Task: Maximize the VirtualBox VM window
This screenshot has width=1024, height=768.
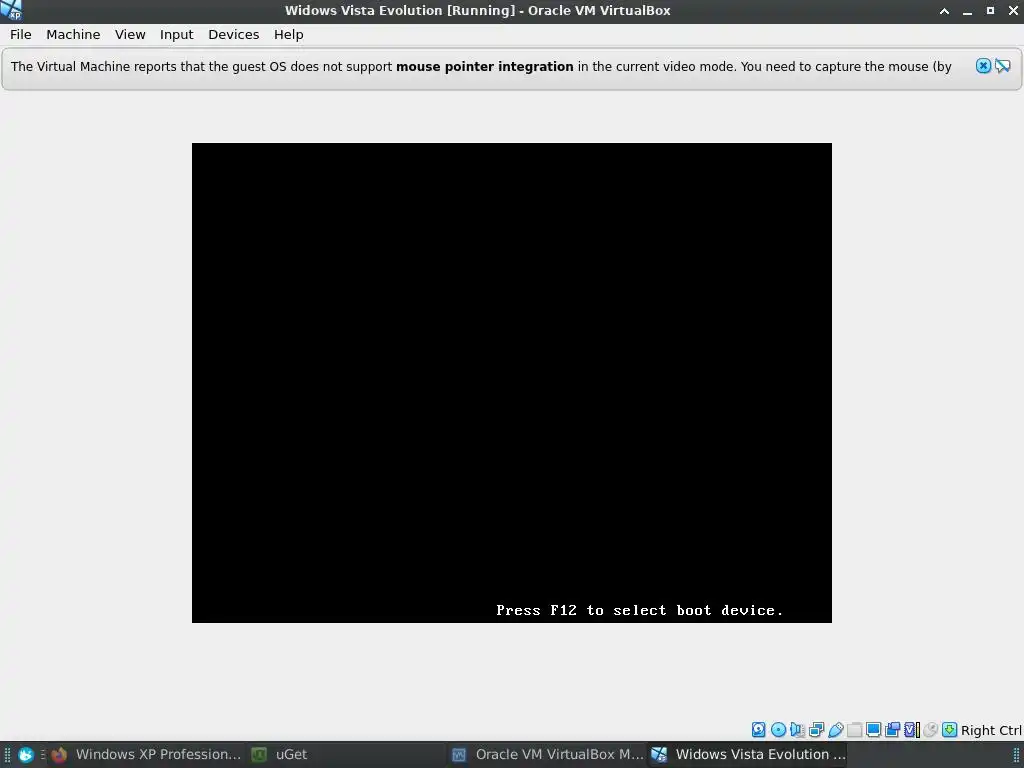Action: point(990,10)
